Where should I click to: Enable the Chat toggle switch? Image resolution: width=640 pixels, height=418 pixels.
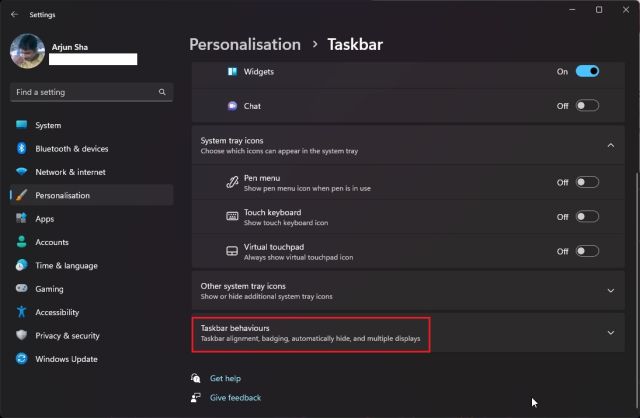pos(587,106)
